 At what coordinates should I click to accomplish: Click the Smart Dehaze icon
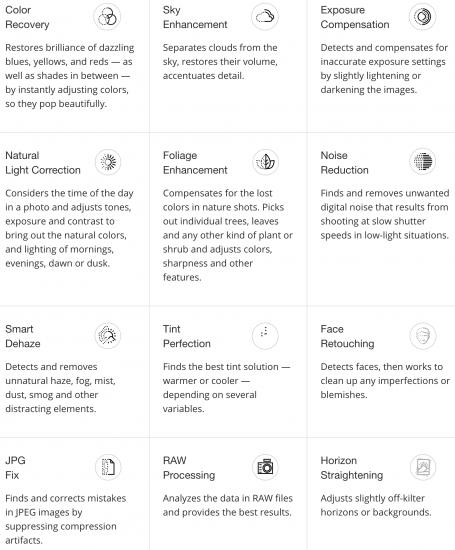(108, 336)
